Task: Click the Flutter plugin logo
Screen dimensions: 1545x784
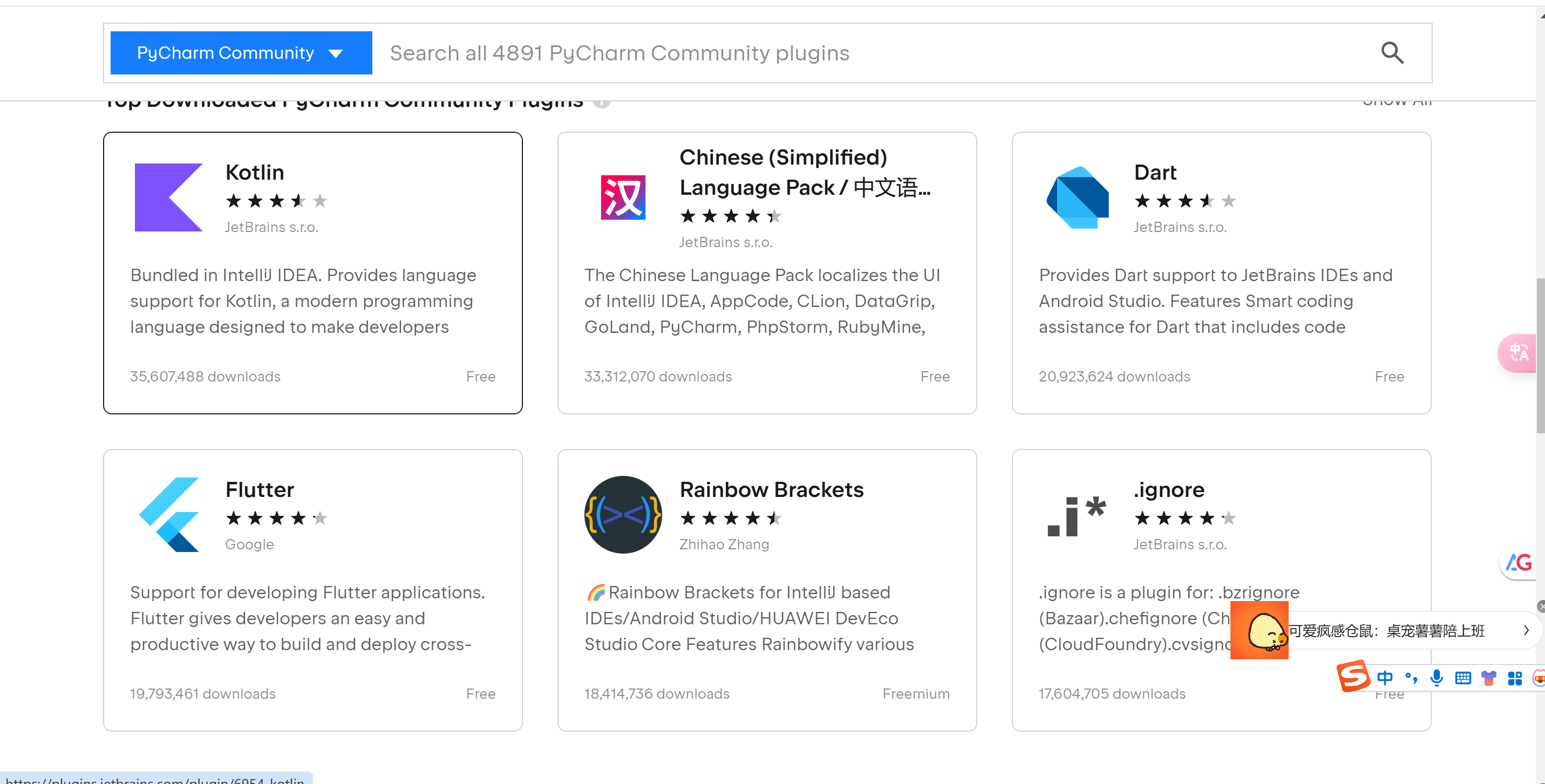Action: click(x=168, y=515)
